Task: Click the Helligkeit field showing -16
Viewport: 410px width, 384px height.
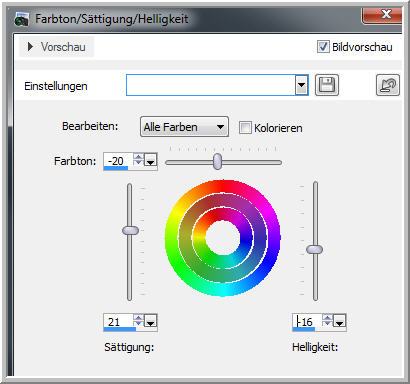Action: [307, 322]
